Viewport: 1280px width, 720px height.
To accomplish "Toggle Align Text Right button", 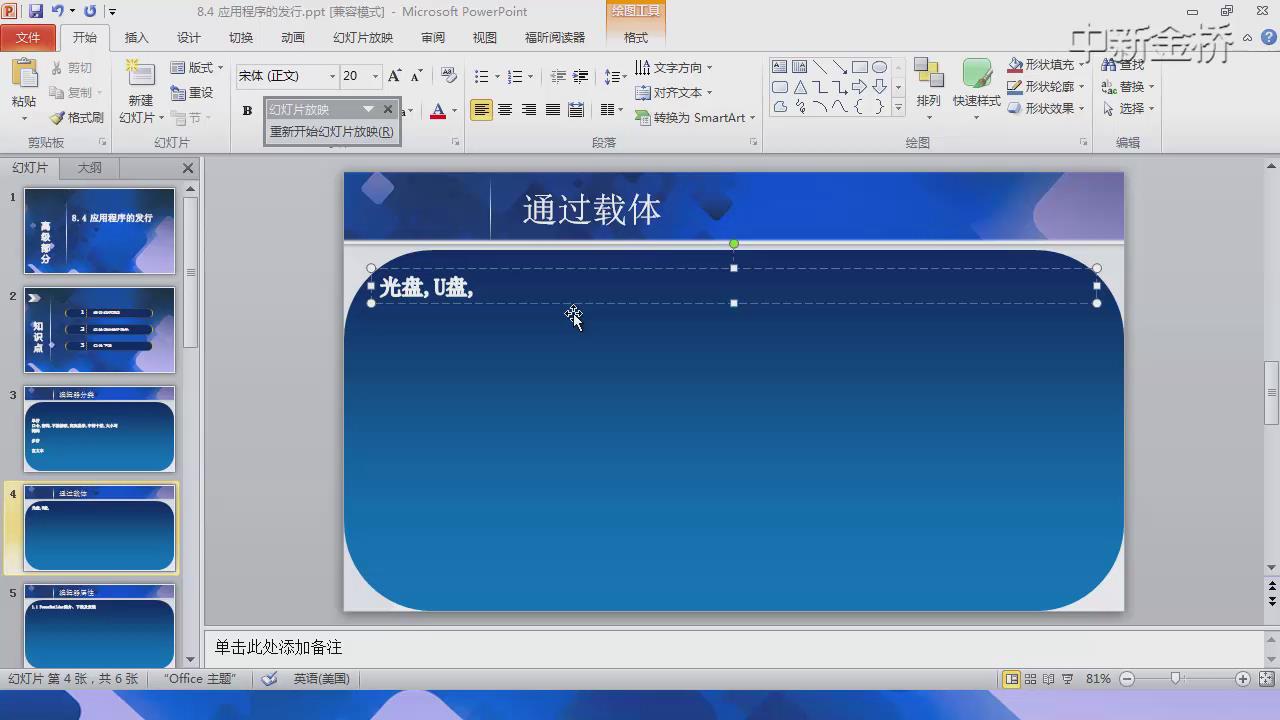I will 528,110.
